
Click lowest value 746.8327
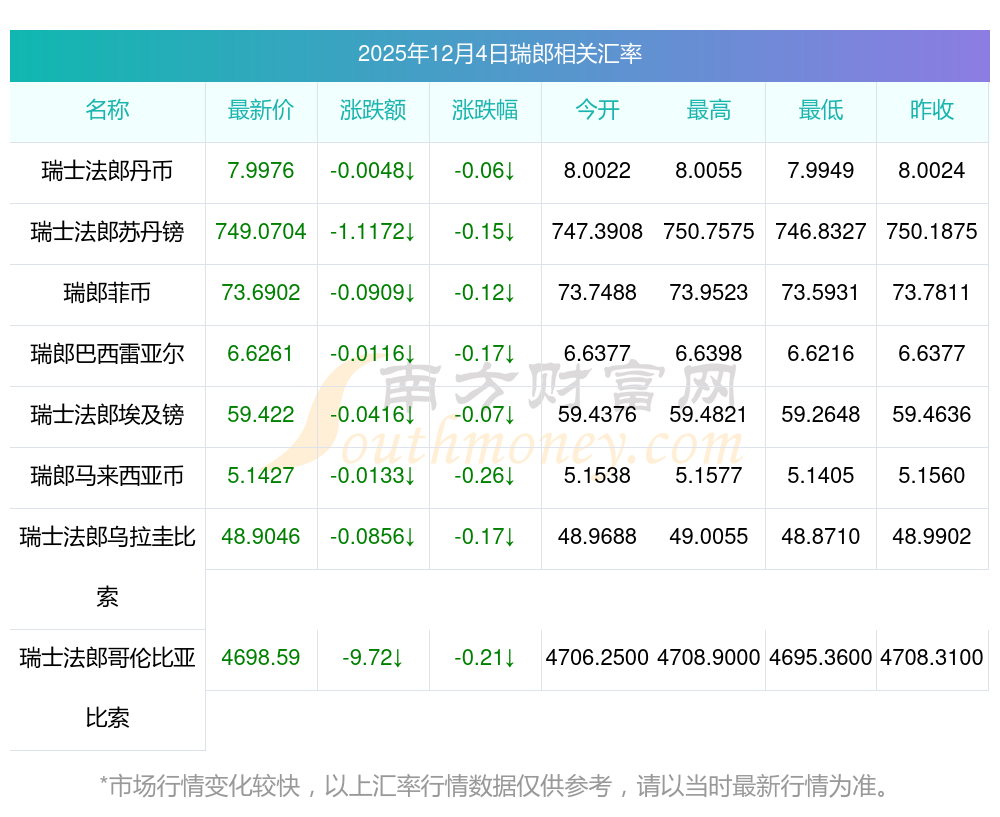[x=821, y=232]
